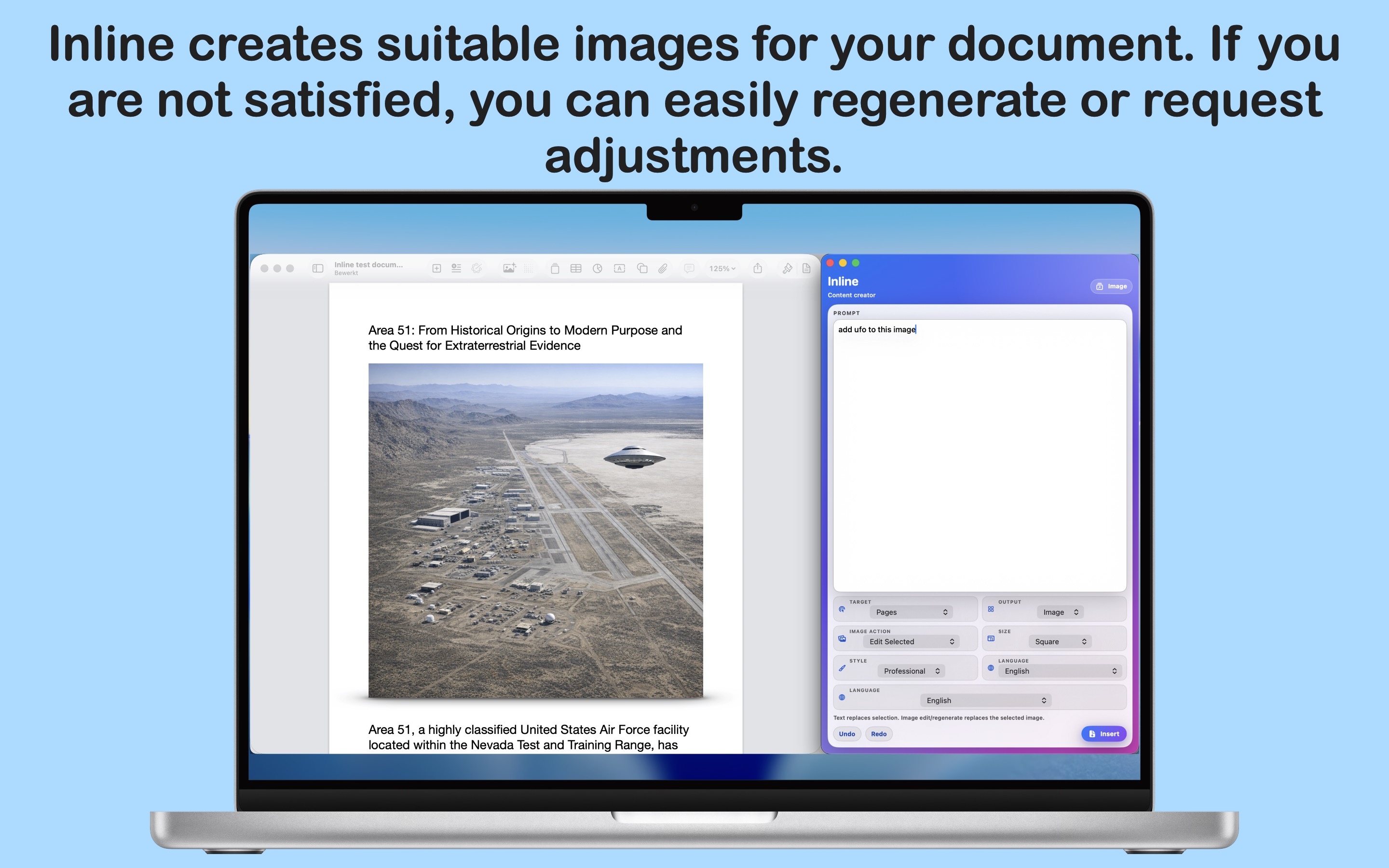Viewport: 1389px width, 868px height.
Task: Expand the Image Action Edit Selected dropdown
Action: pyautogui.click(x=911, y=641)
